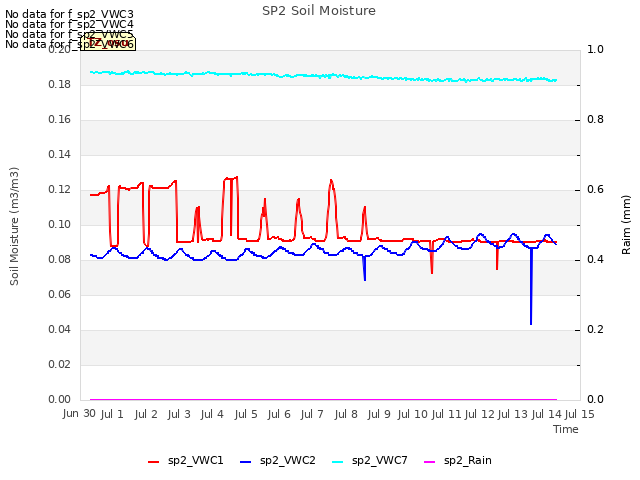Click the 0.4 right axis tick label

(x=596, y=260)
